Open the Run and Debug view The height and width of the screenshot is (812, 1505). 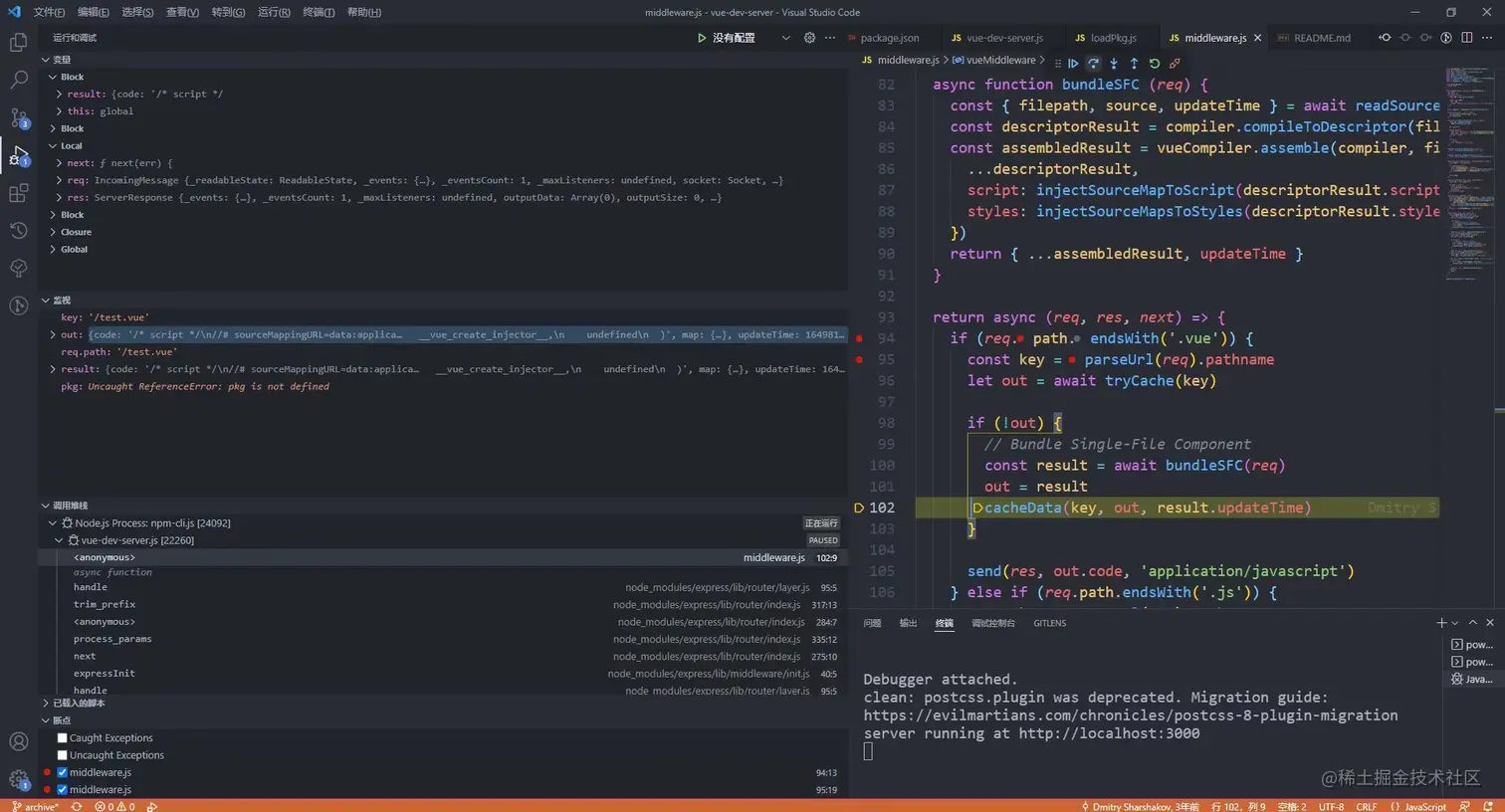tap(18, 155)
